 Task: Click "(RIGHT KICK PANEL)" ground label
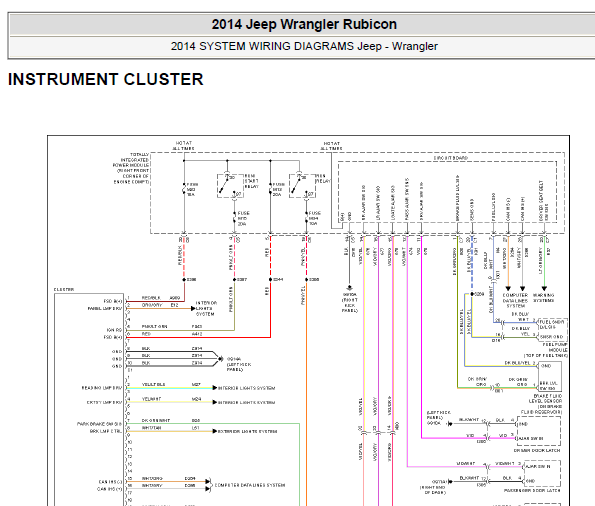[349, 305]
